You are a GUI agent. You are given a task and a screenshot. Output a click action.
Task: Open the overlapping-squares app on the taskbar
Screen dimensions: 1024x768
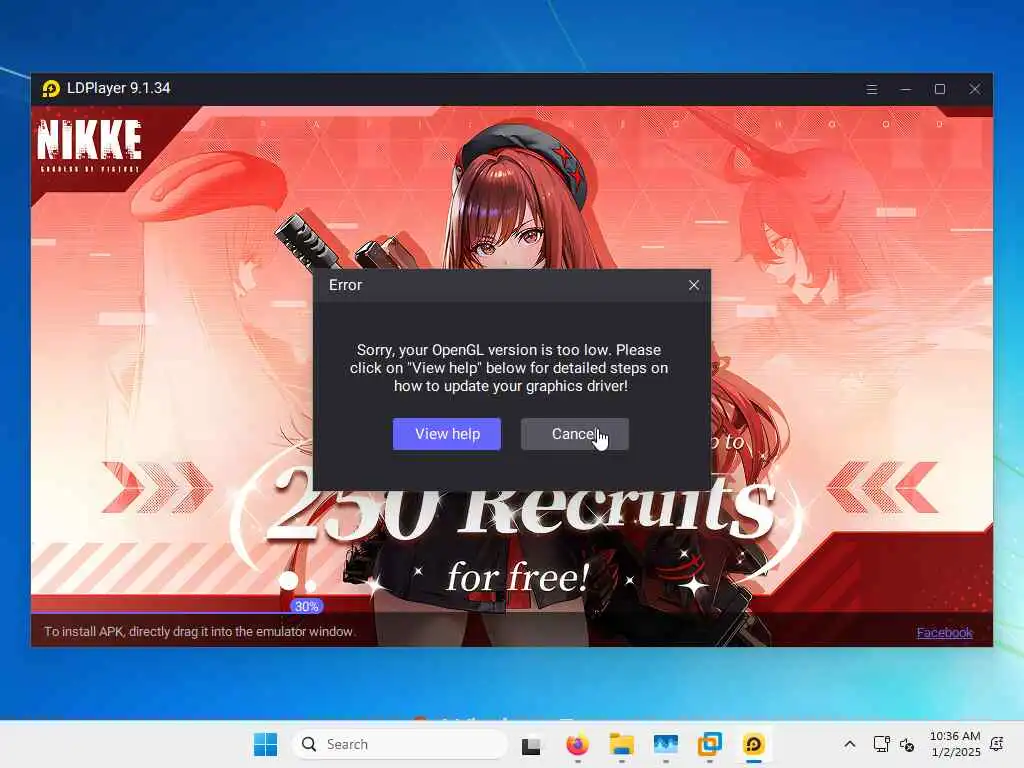pos(709,744)
